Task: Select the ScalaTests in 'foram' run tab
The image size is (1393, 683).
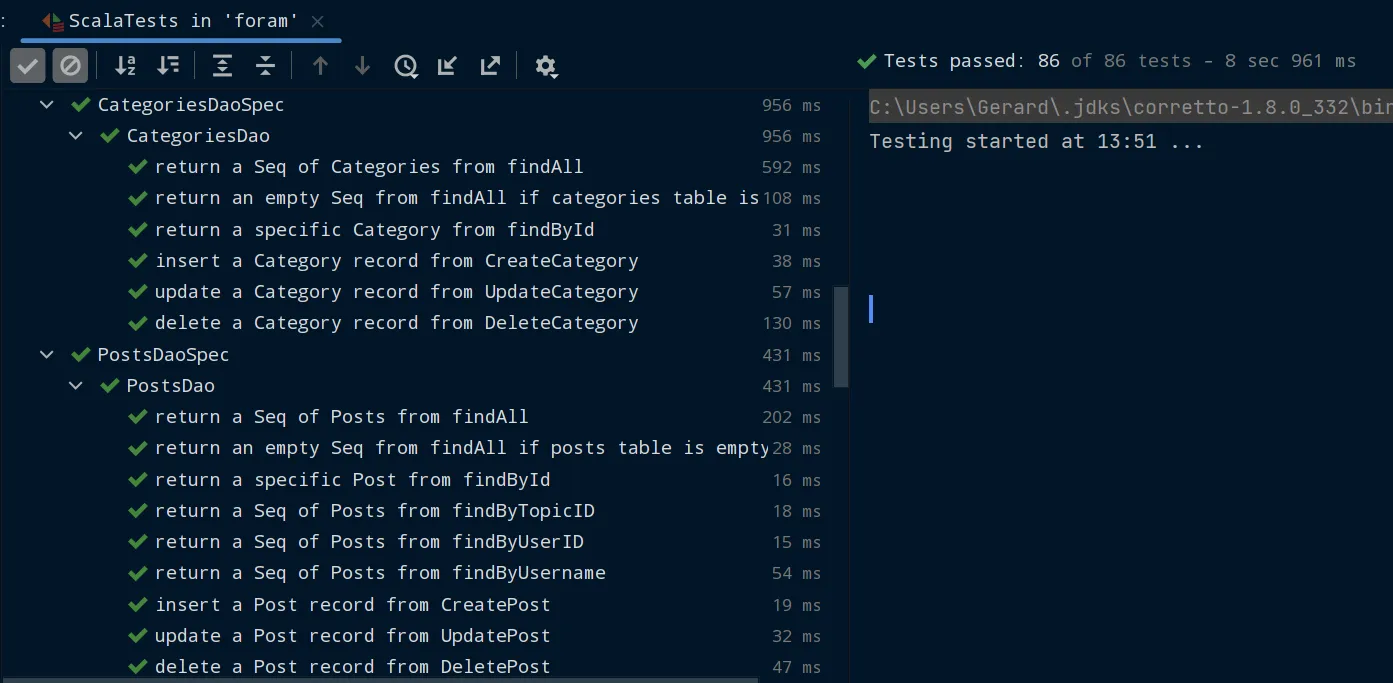Action: pos(182,21)
